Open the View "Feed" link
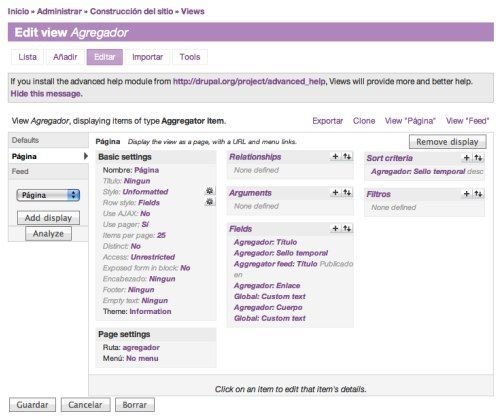 [x=468, y=121]
